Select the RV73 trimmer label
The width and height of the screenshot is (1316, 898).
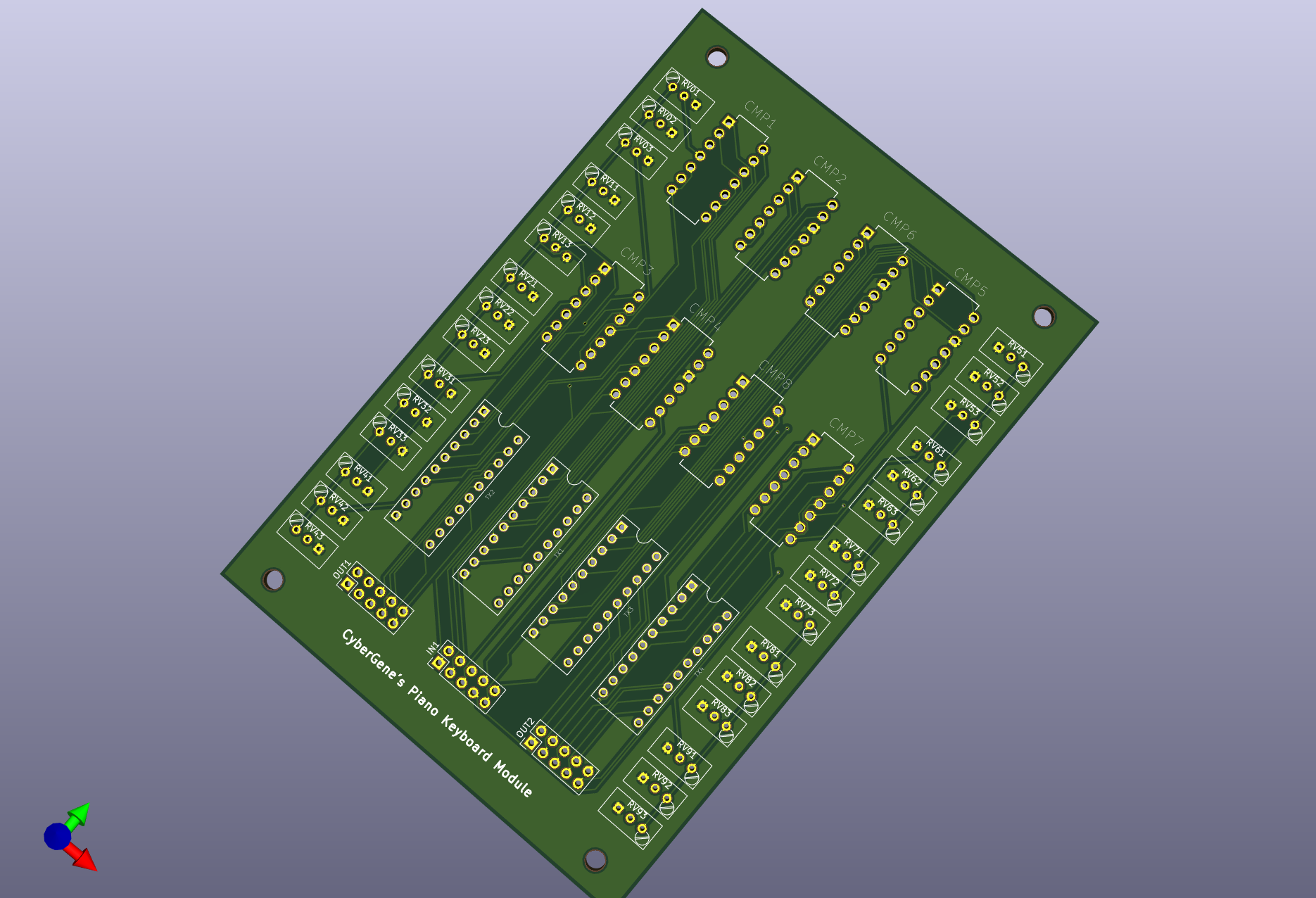click(x=804, y=607)
